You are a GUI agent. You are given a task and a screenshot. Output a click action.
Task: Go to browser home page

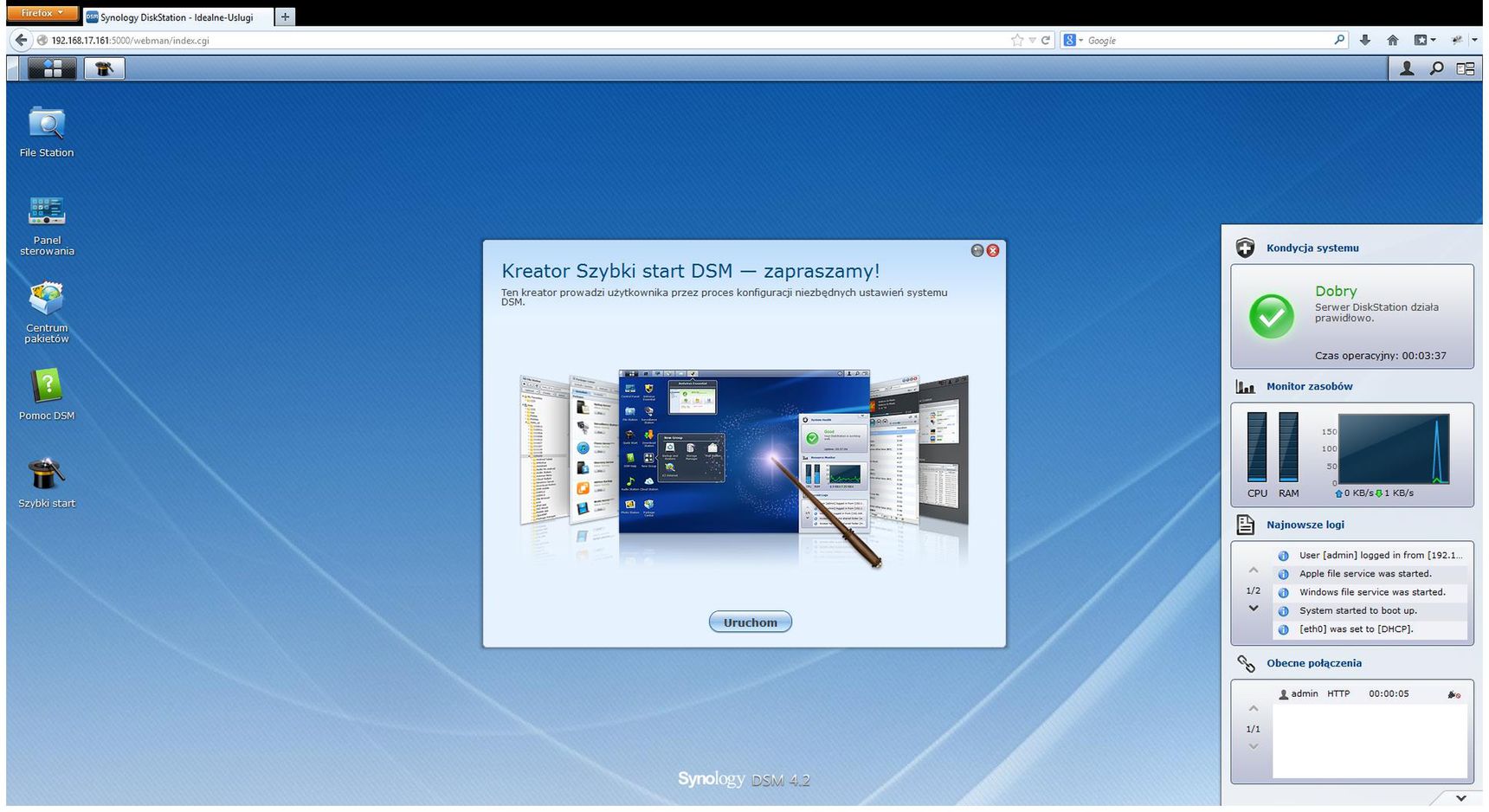[1393, 40]
